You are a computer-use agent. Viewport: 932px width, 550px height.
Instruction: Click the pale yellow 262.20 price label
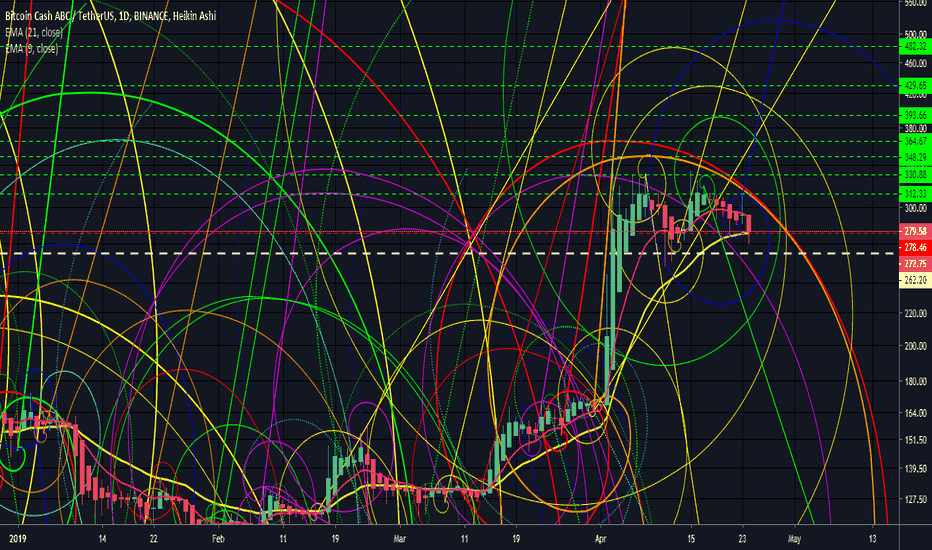pos(915,280)
